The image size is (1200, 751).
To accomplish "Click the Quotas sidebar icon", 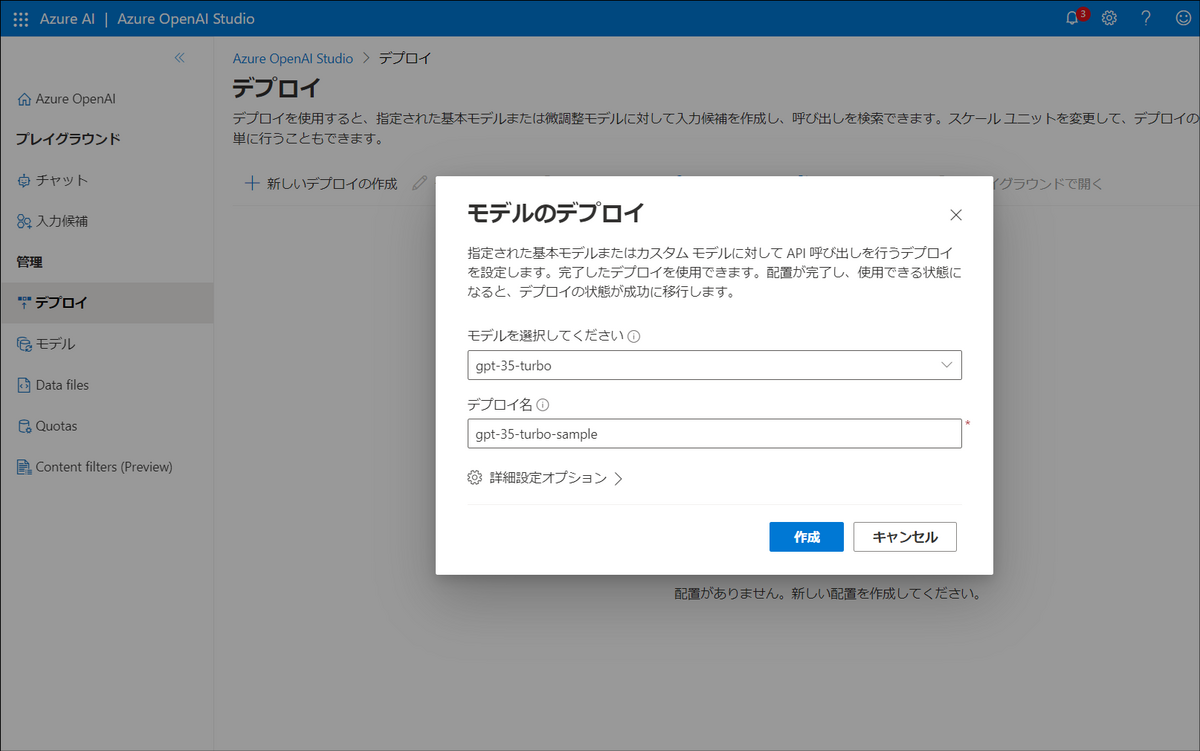I will [24, 426].
